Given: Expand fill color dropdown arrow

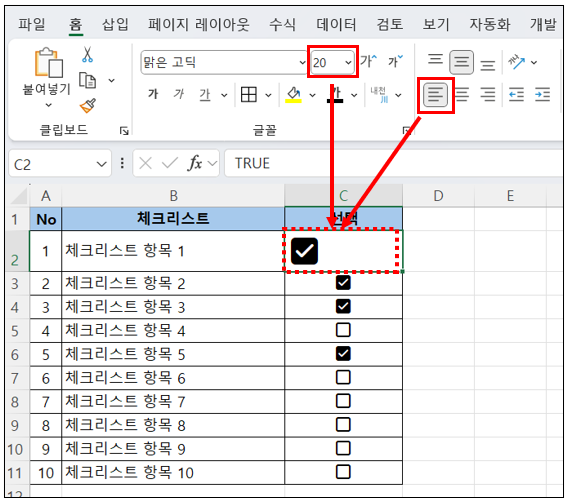Looking at the screenshot, I should coord(312,95).
